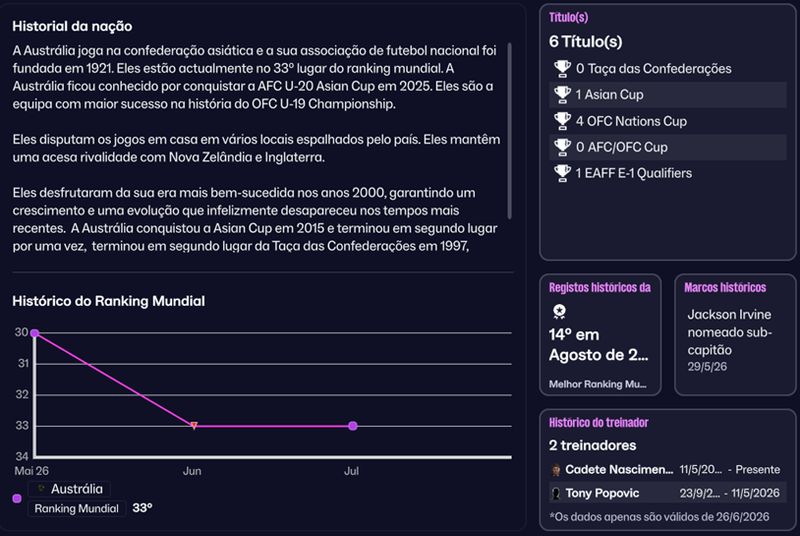
Task: Click the OFC Nations Cup trophy icon
Action: click(562, 121)
